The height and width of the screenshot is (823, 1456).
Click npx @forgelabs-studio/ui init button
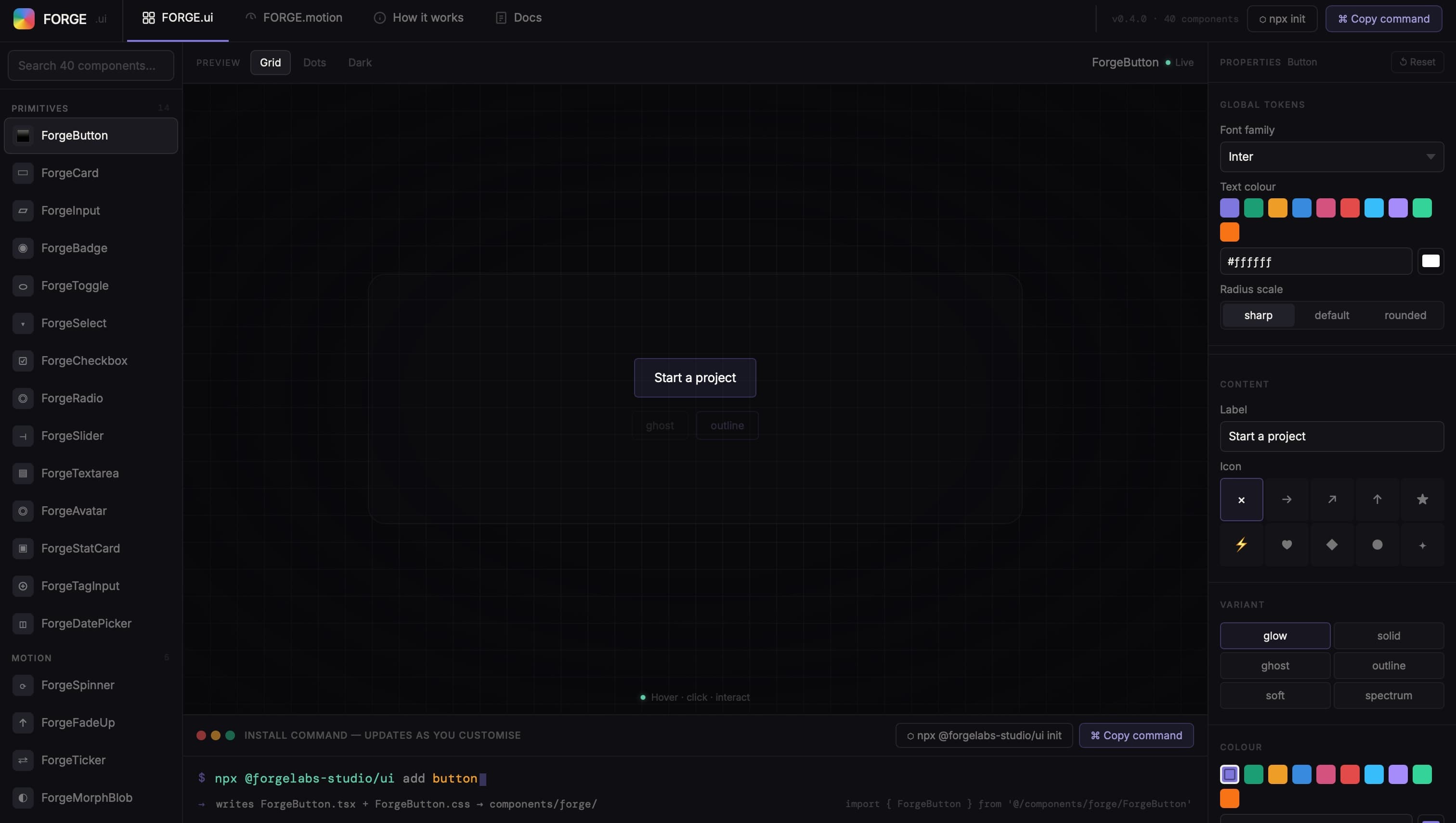point(984,735)
